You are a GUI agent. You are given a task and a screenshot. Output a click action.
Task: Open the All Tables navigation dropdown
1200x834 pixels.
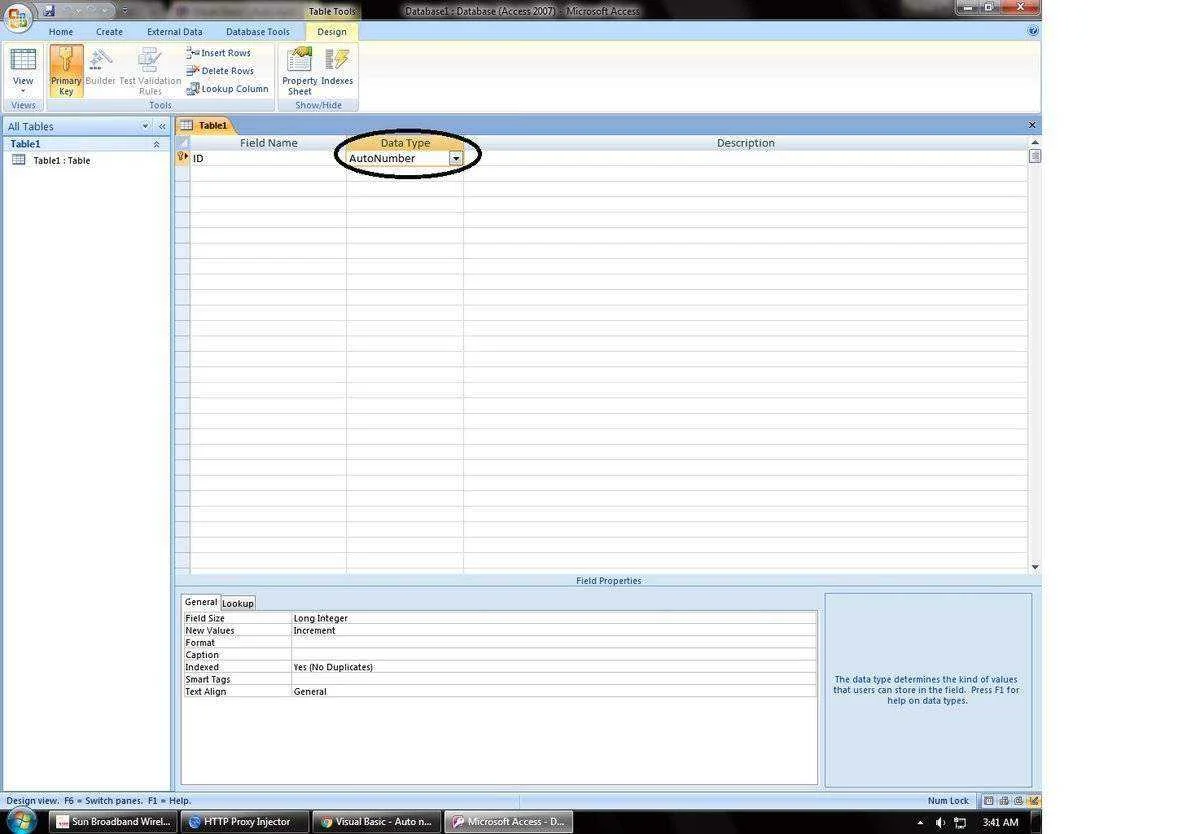[x=145, y=127]
